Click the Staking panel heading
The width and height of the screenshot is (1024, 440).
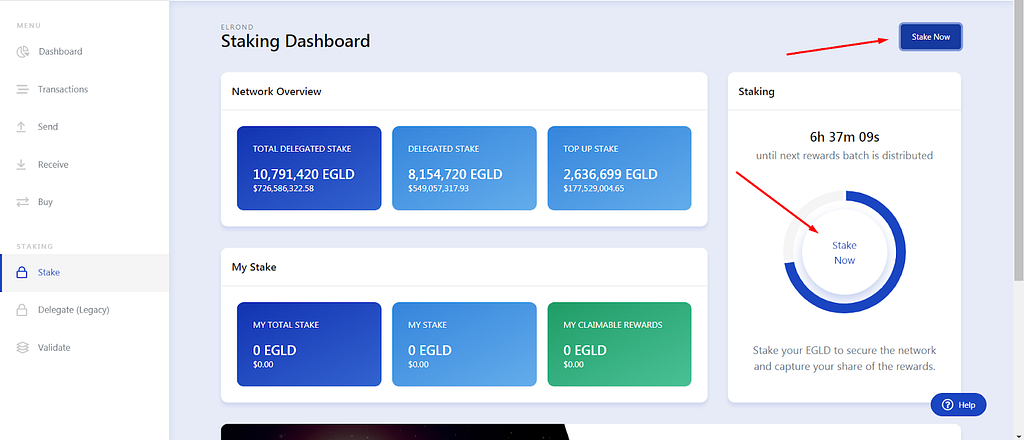tap(756, 92)
